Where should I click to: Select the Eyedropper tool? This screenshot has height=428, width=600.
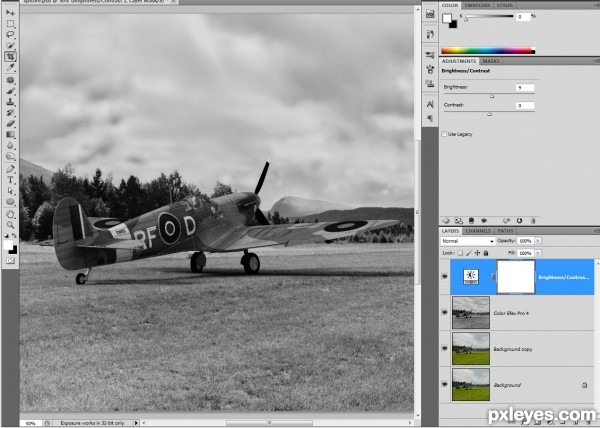click(10, 68)
